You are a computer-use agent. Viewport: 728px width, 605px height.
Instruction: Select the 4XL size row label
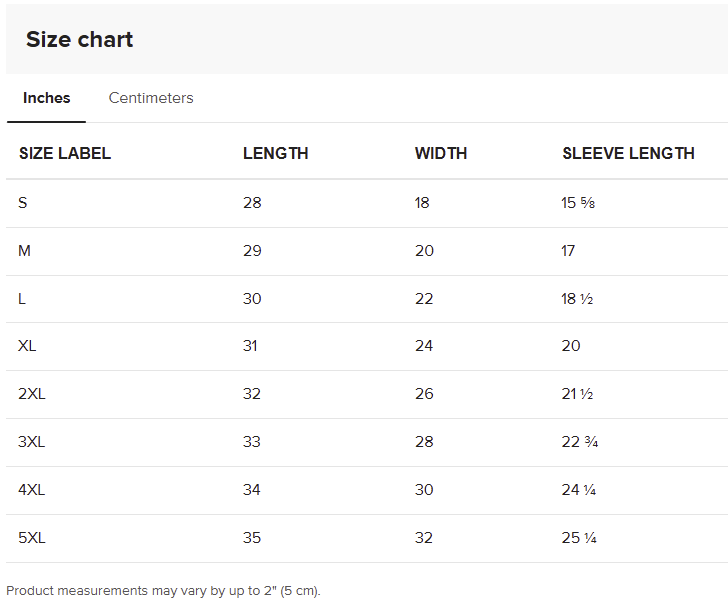[32, 490]
